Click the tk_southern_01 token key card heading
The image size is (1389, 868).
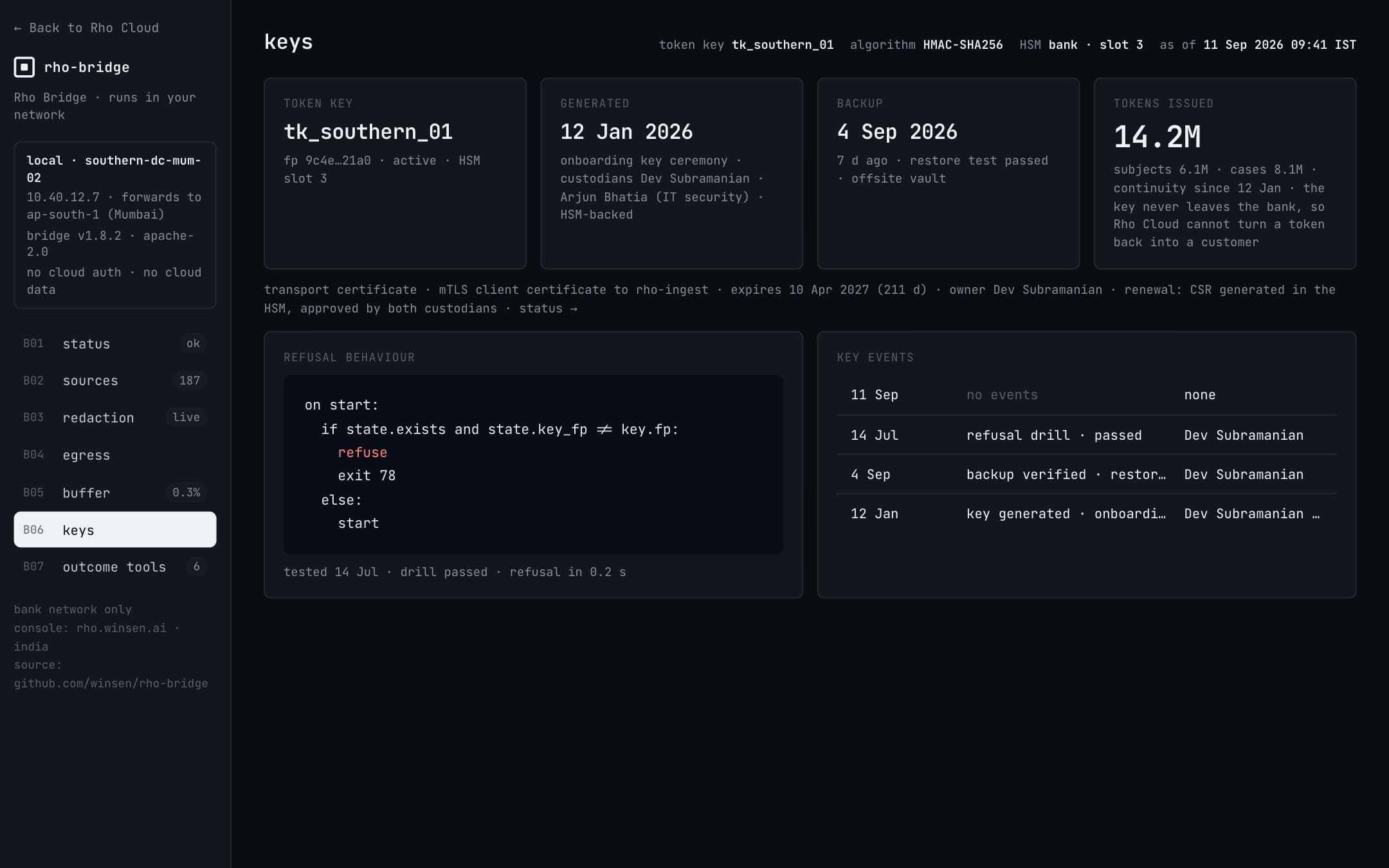(368, 132)
